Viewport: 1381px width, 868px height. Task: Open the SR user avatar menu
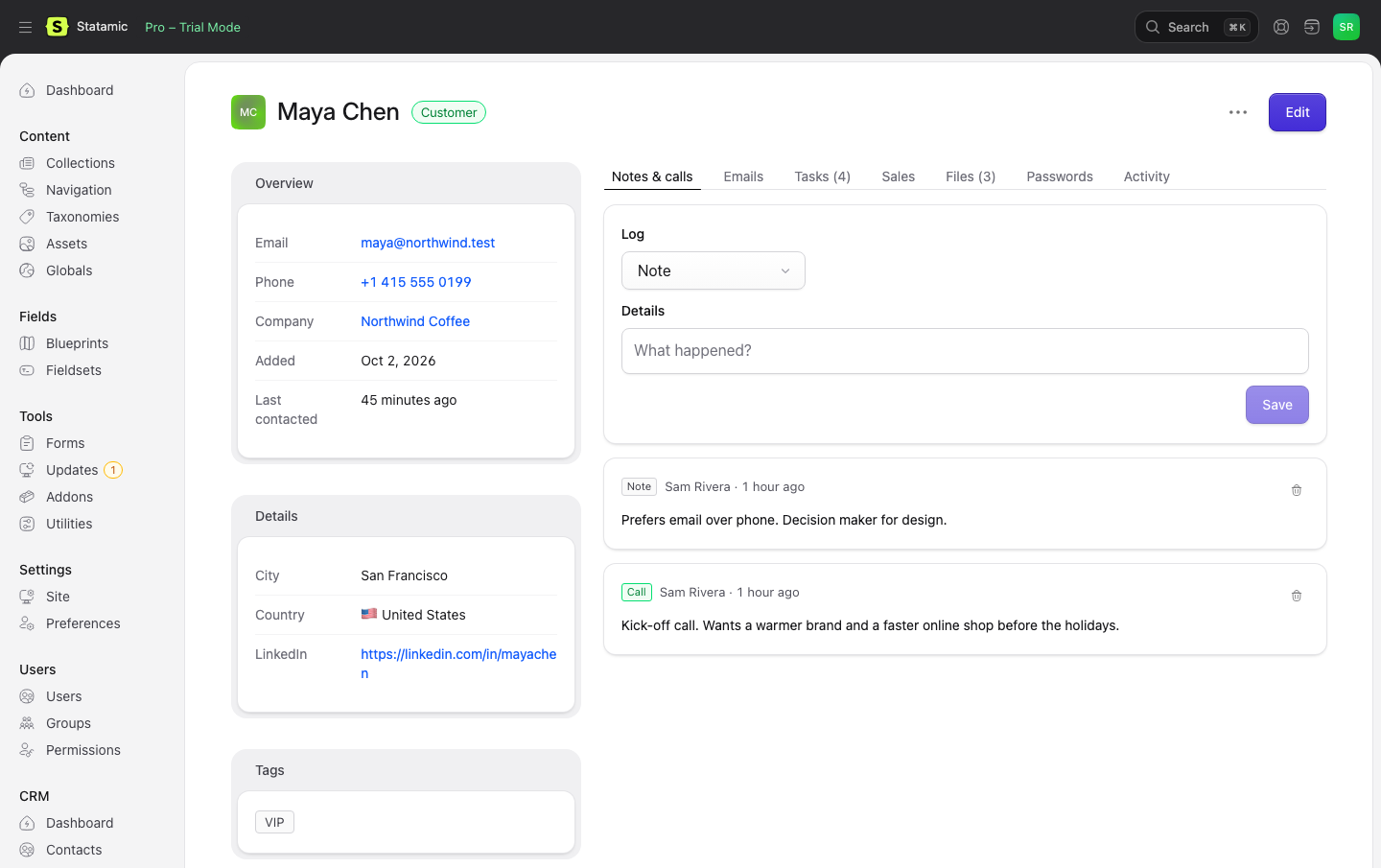coord(1346,27)
